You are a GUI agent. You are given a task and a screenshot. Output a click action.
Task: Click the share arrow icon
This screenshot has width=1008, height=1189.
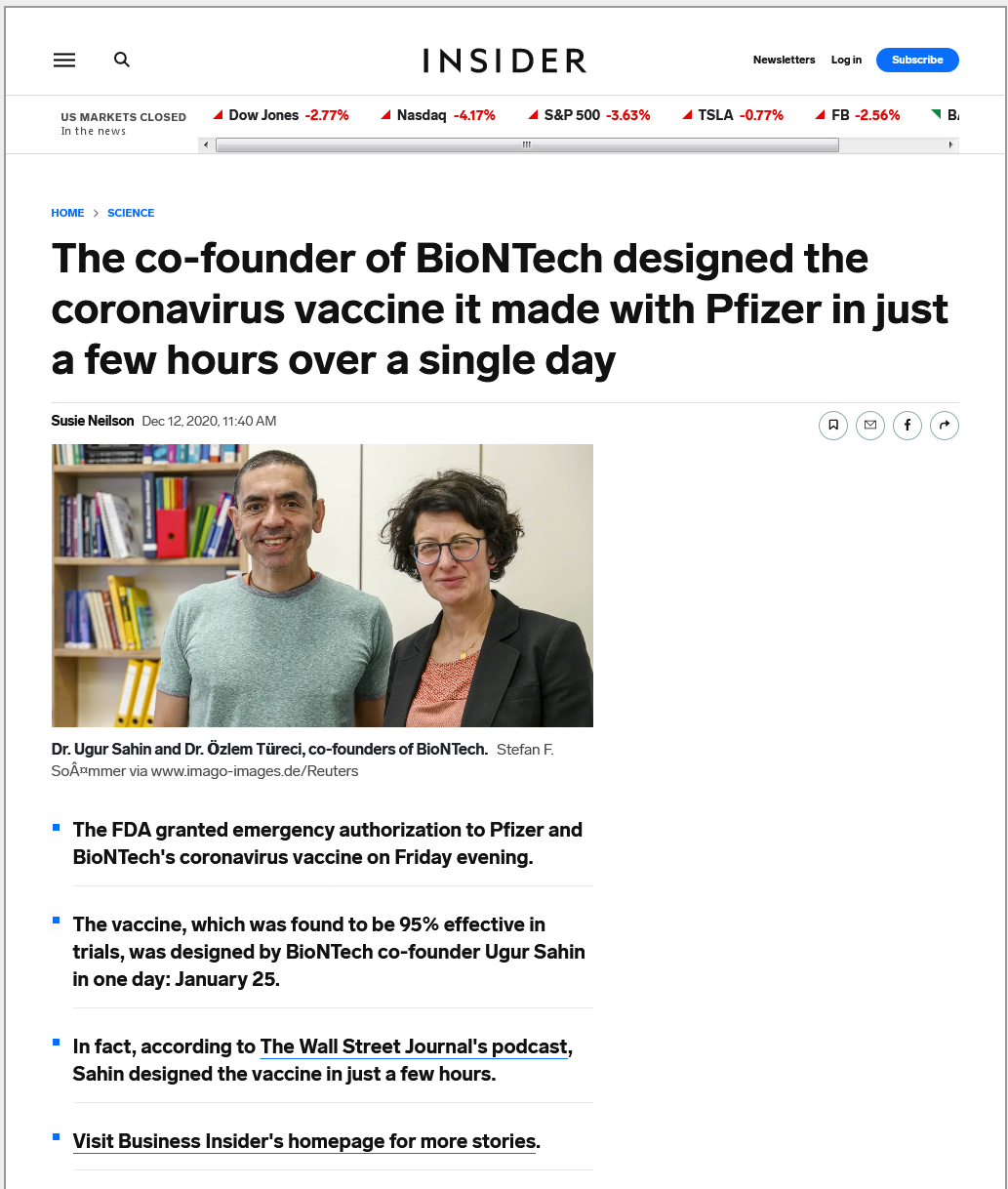[x=945, y=425]
